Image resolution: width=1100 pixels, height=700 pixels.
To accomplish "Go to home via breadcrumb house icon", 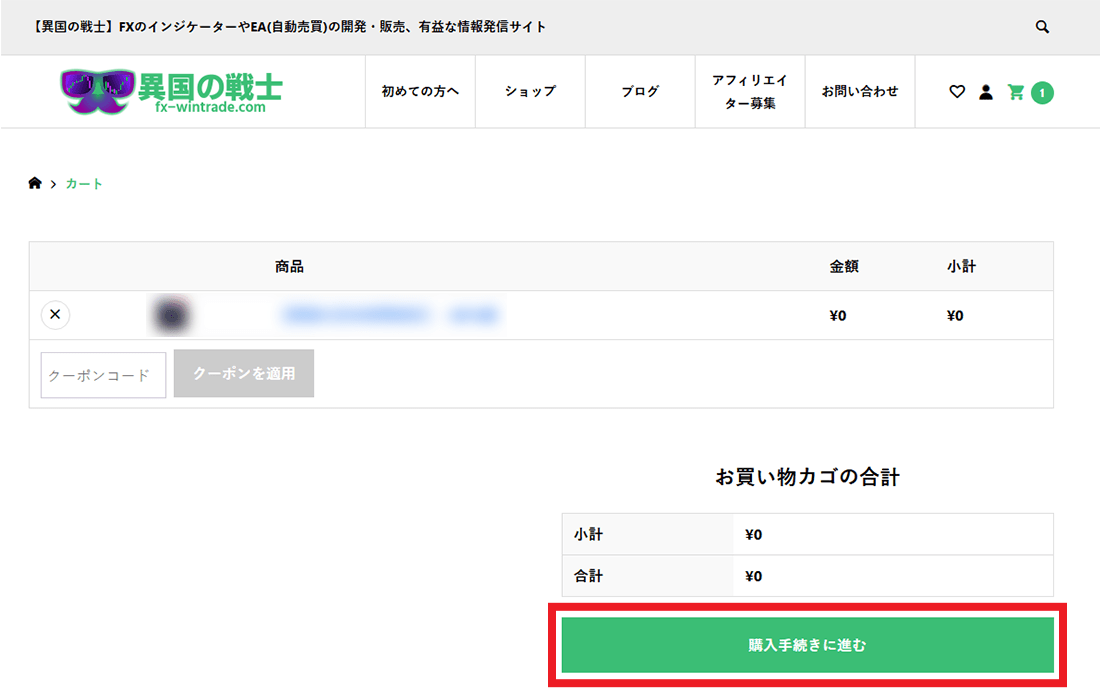I will coord(35,184).
